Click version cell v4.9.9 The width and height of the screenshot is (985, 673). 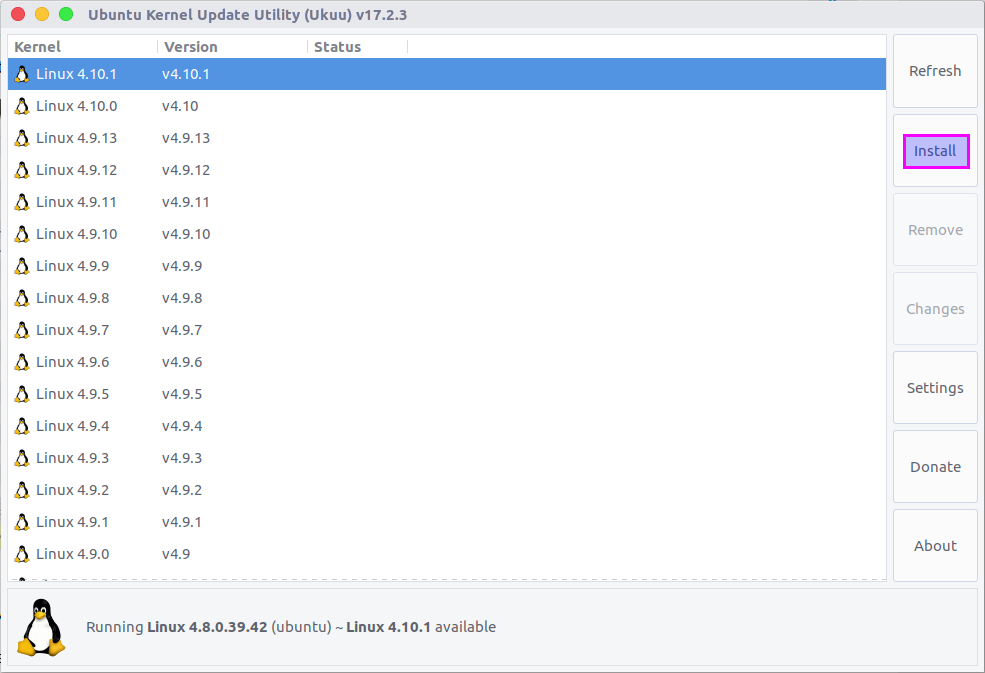click(x=182, y=266)
